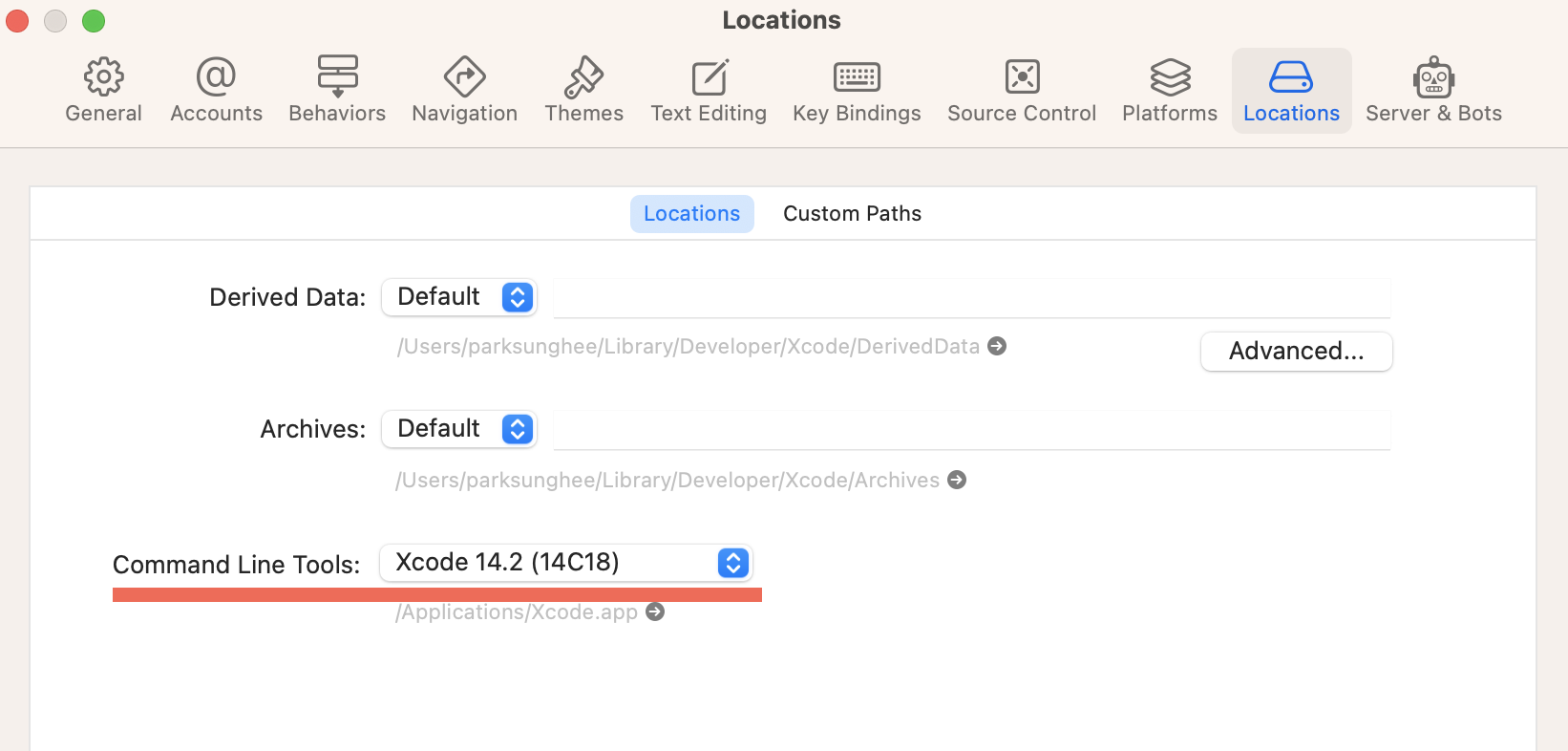This screenshot has width=1568, height=751.
Task: Open the Themes preferences pane
Action: click(x=583, y=91)
